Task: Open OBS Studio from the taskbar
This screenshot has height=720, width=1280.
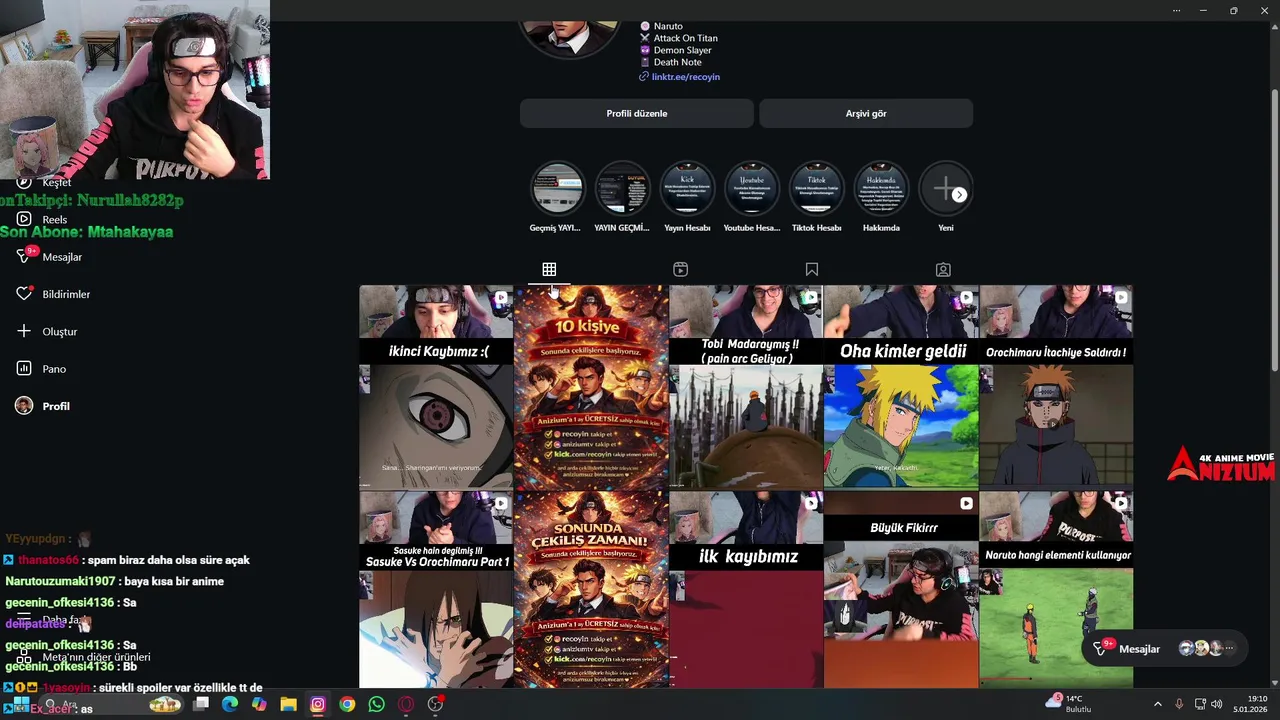Action: click(x=435, y=704)
